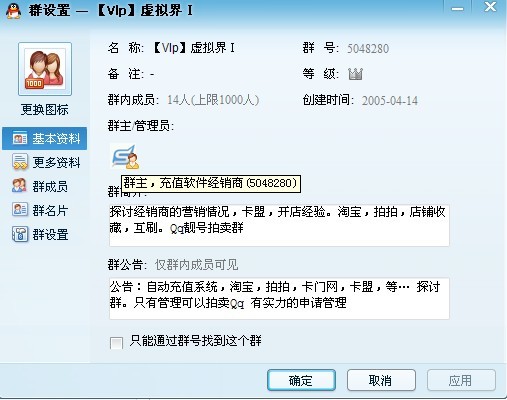Click the 群设置 settings icon

20,234
